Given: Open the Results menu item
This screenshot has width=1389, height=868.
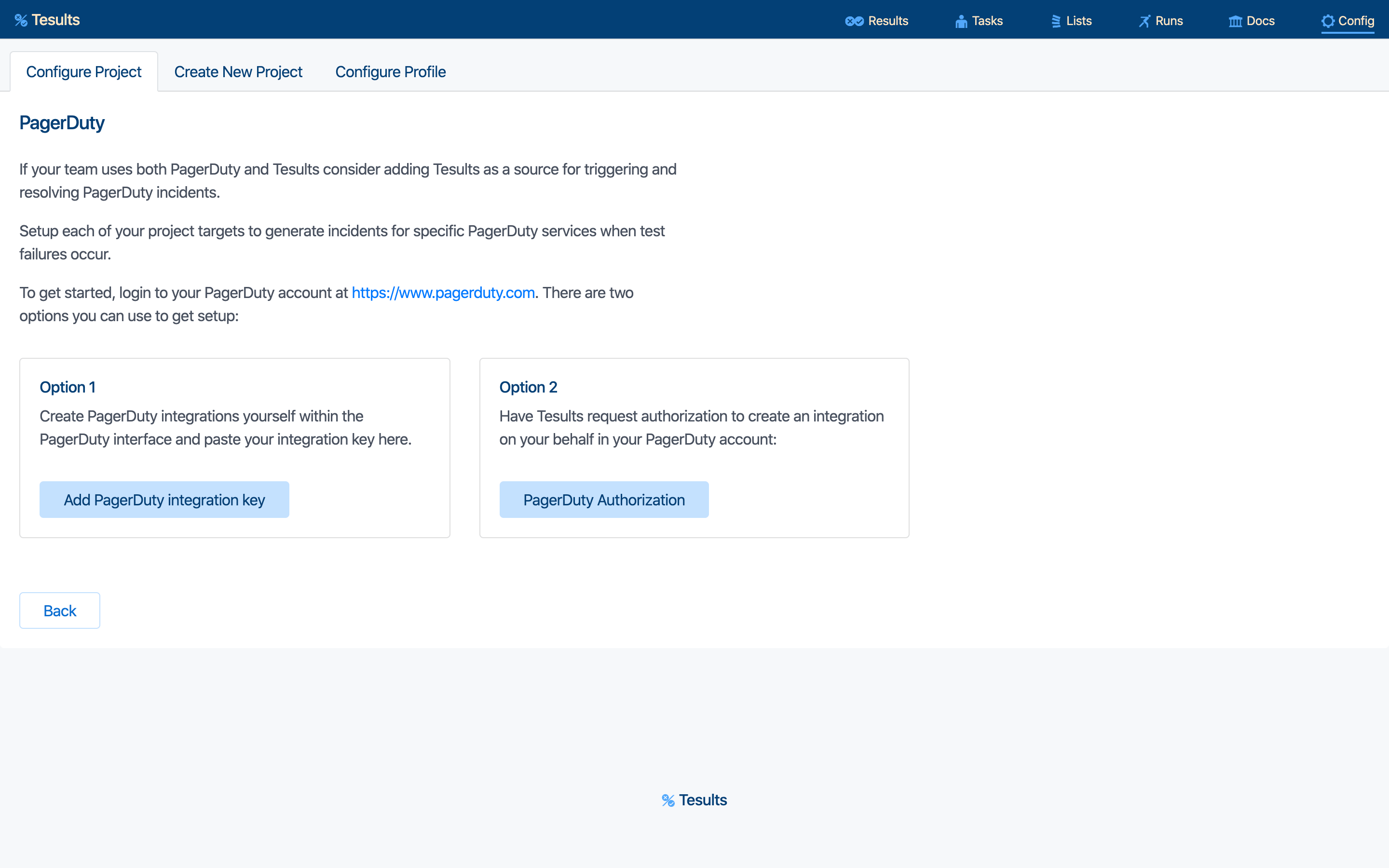Looking at the screenshot, I should [x=876, y=21].
